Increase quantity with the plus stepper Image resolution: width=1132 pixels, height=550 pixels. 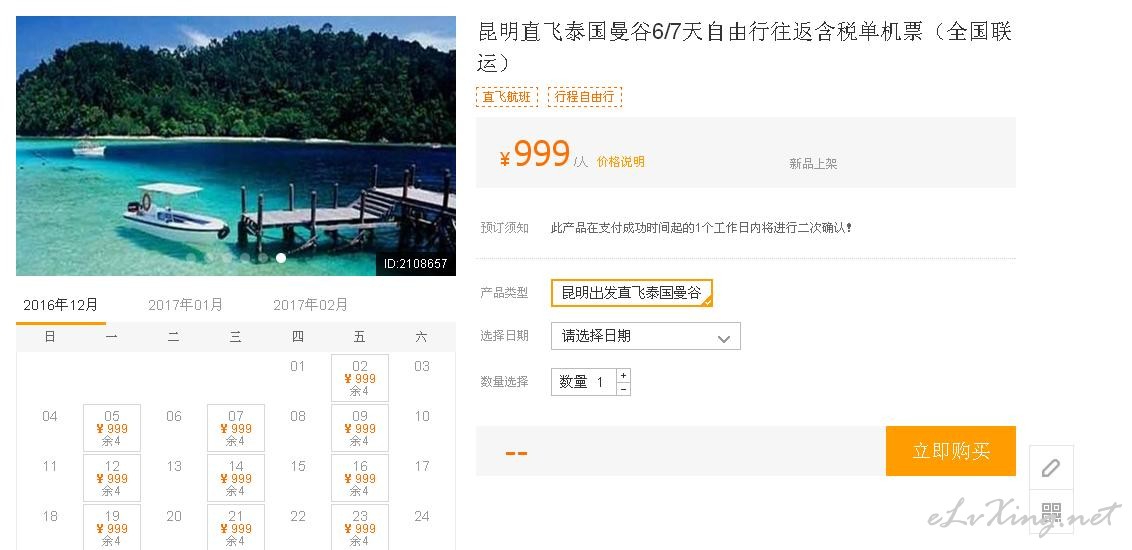point(624,375)
